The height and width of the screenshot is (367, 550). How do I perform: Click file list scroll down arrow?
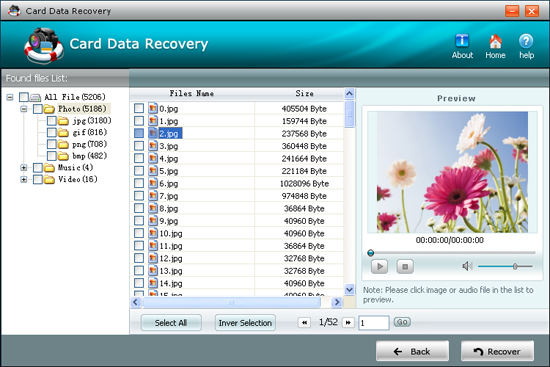pyautogui.click(x=349, y=289)
